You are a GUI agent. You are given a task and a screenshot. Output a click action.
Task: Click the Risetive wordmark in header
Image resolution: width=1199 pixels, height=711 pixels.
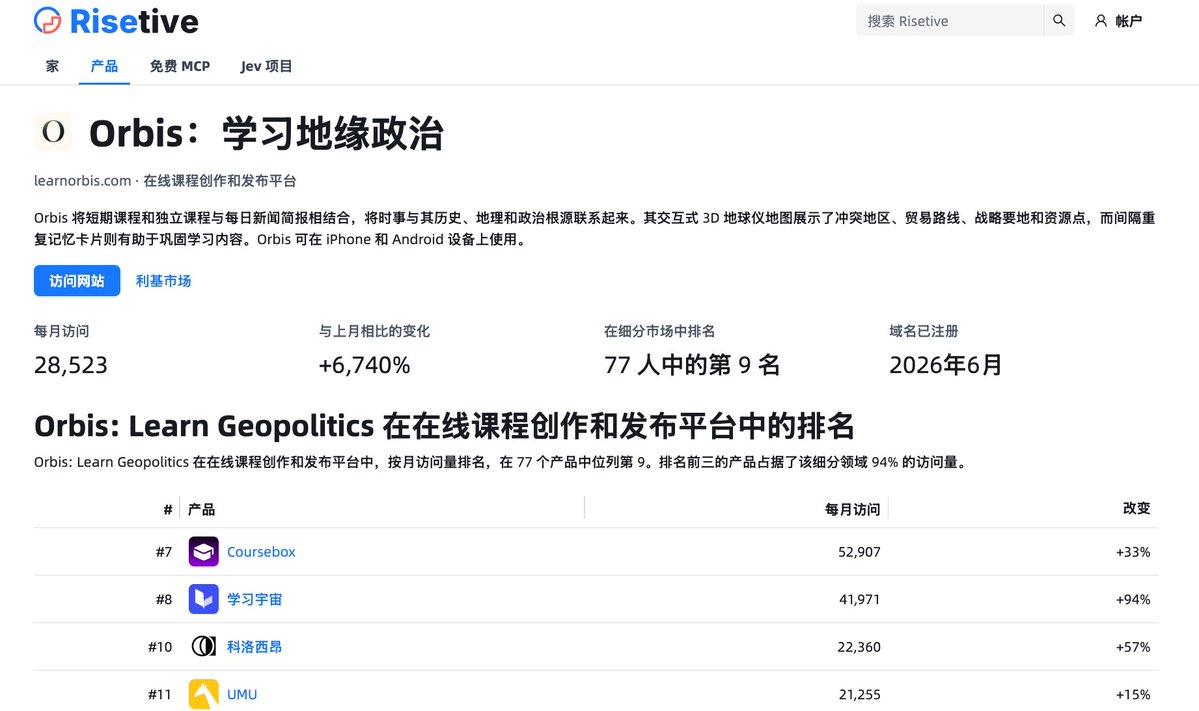click(134, 21)
